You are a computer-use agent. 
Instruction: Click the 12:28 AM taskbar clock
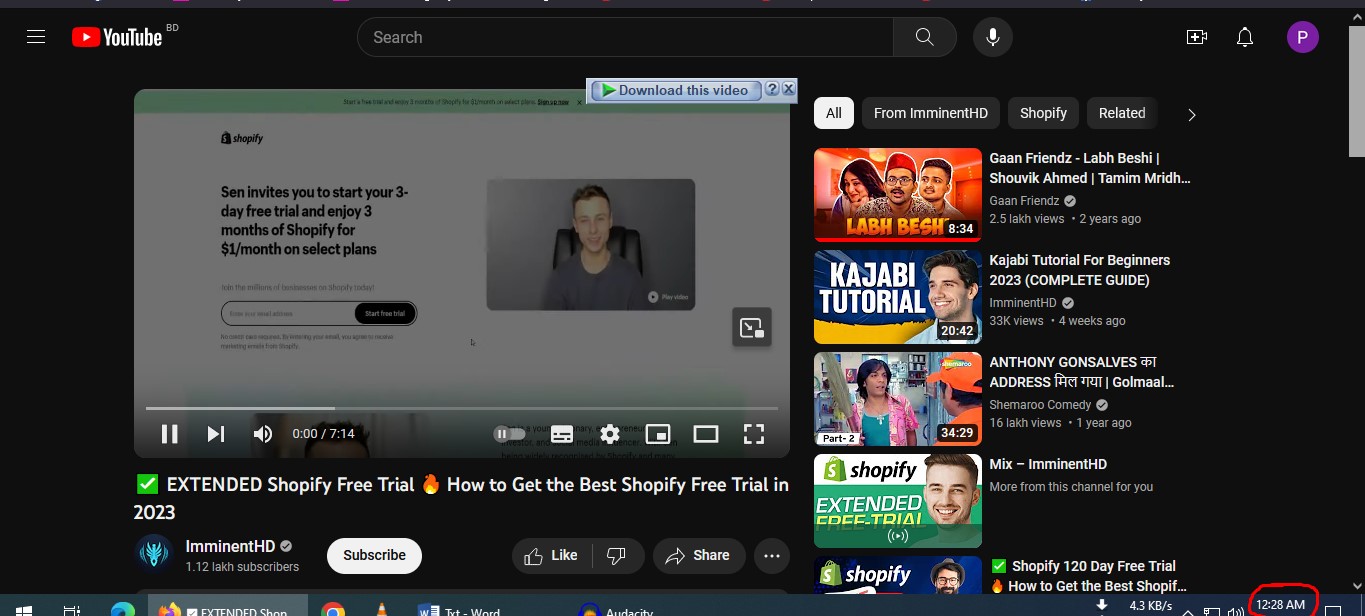click(x=1281, y=605)
